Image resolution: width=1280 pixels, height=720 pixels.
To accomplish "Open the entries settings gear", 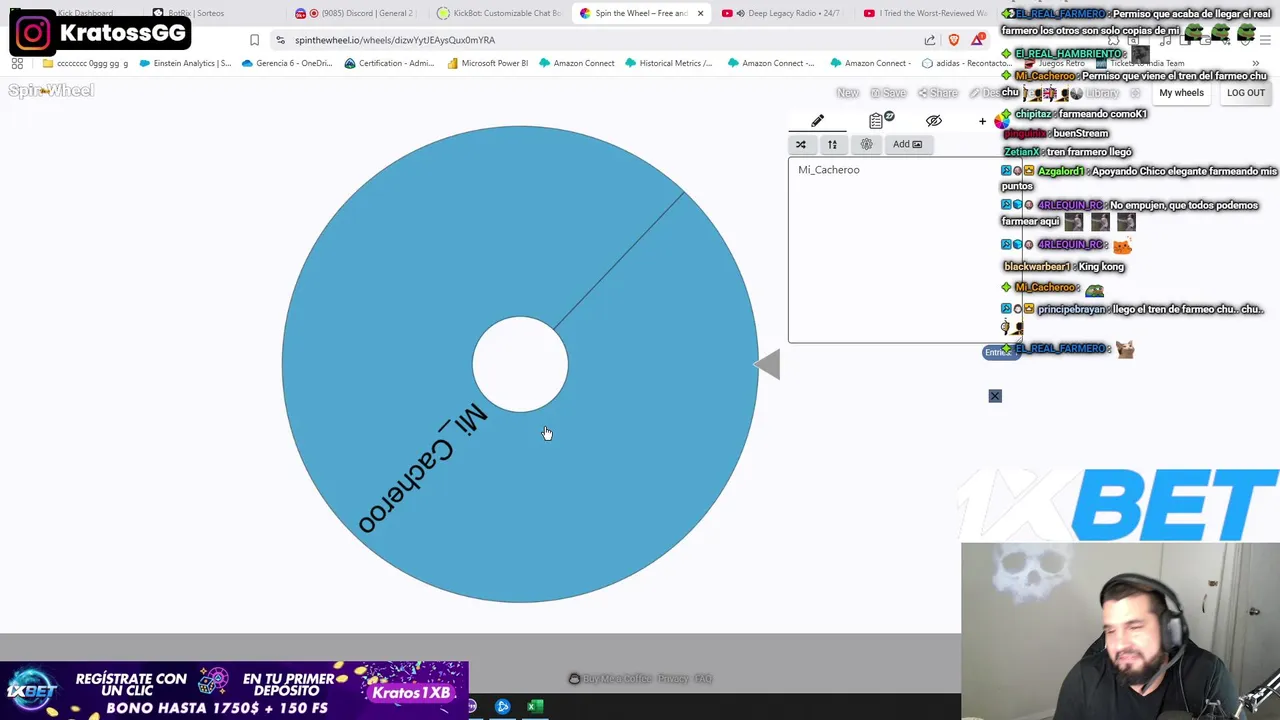I will tap(867, 144).
